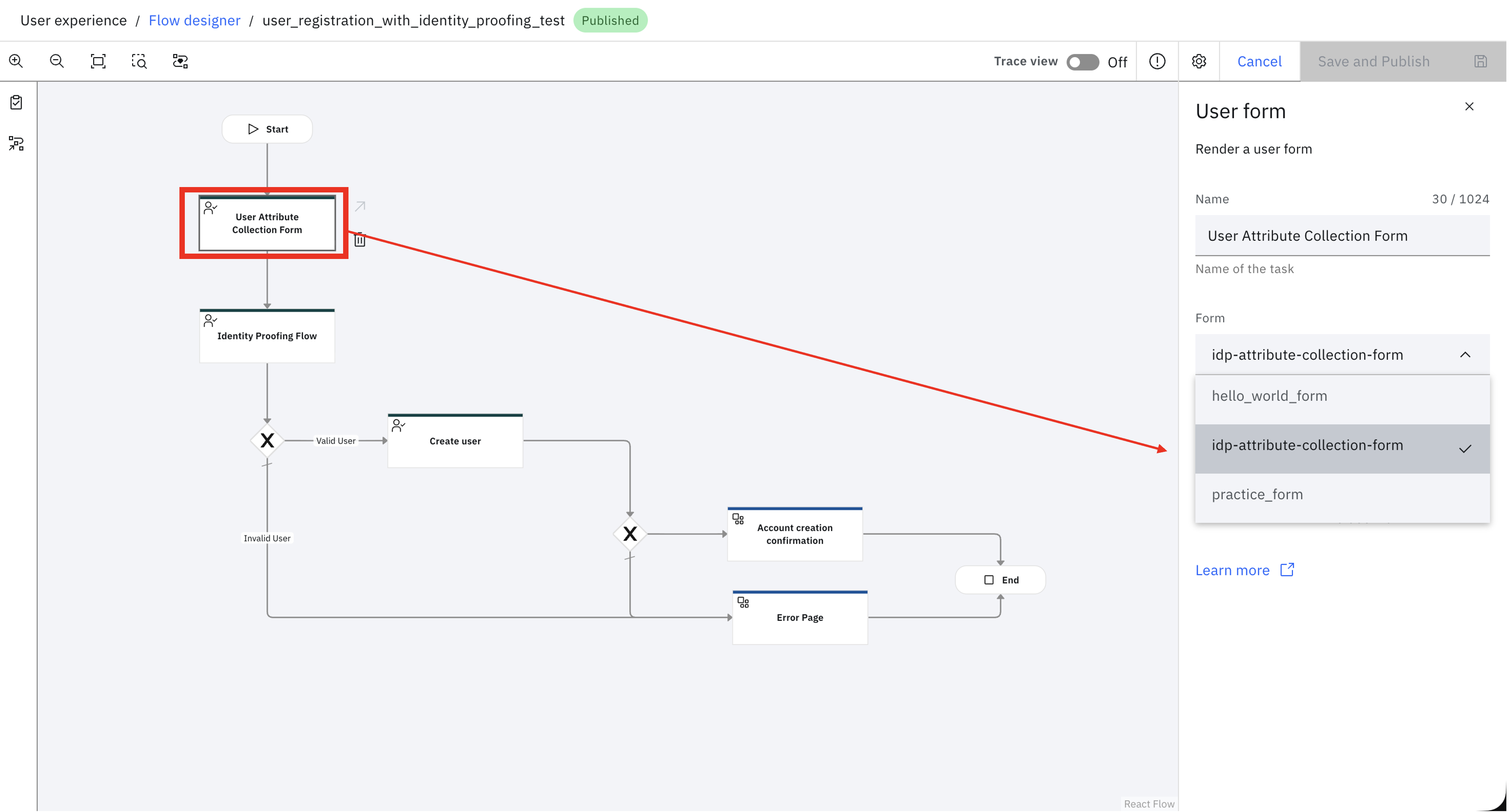This screenshot has width=1510, height=812.
Task: Open flow settings gear icon
Action: pyautogui.click(x=1199, y=61)
